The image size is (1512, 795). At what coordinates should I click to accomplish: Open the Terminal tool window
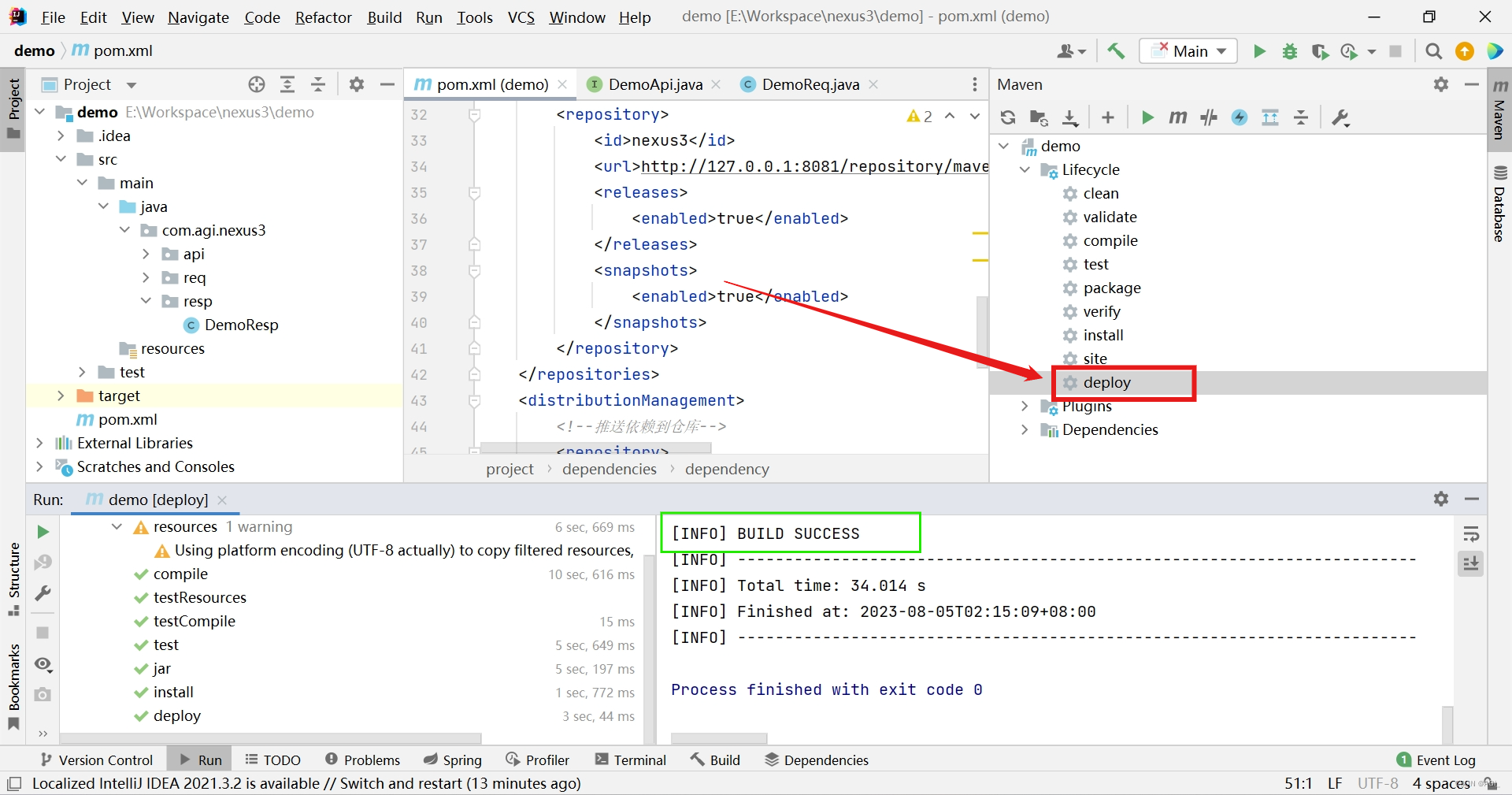point(631,760)
